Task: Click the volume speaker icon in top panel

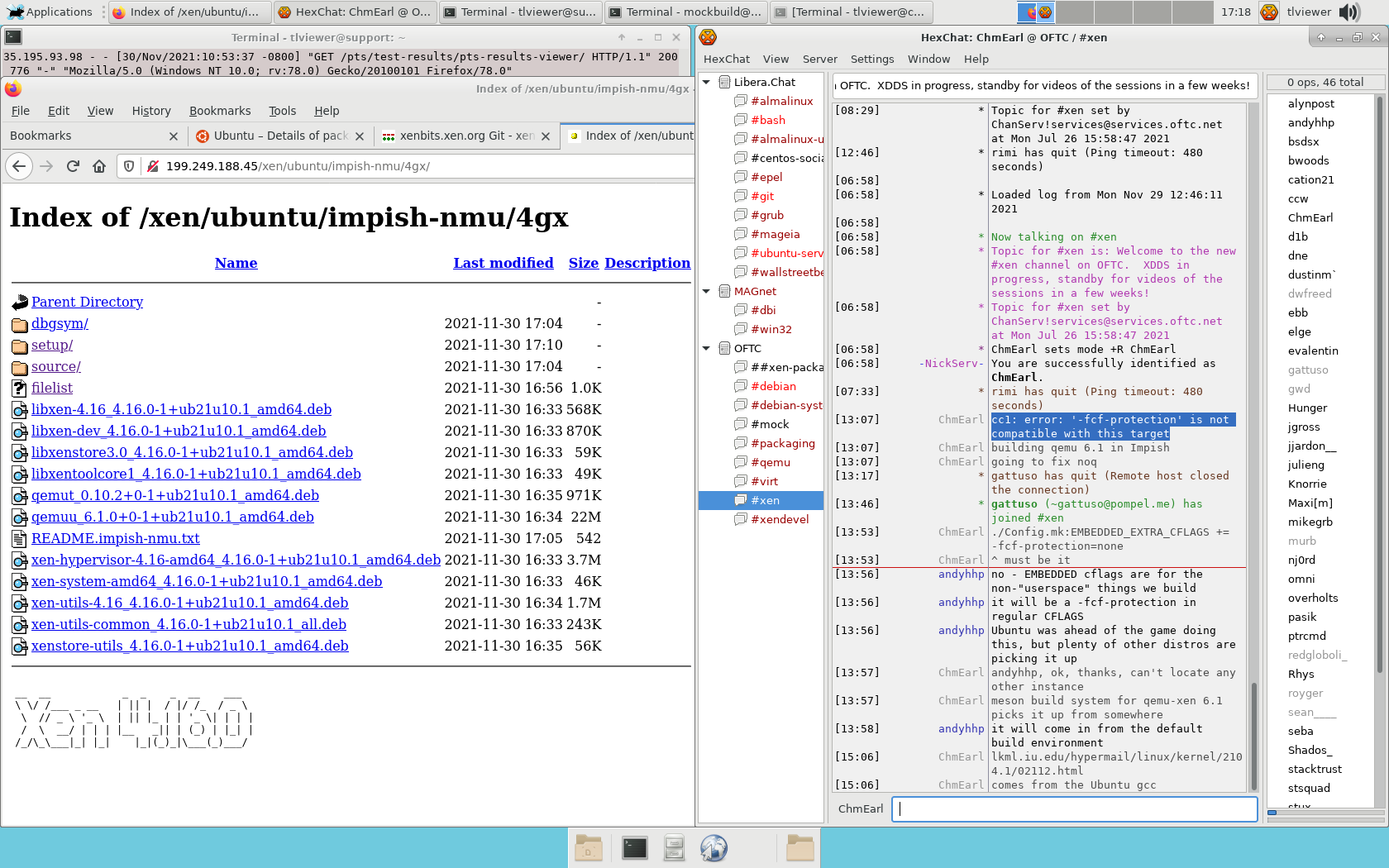Action: [x=1349, y=12]
